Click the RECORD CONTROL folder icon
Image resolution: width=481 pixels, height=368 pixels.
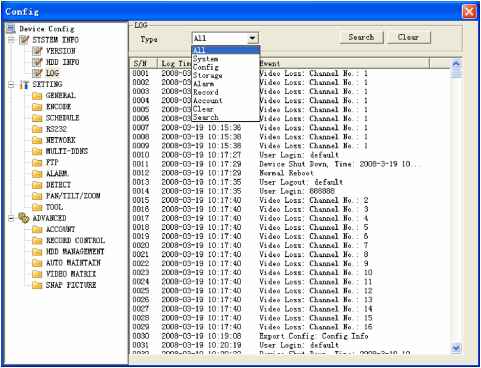pos(37,240)
